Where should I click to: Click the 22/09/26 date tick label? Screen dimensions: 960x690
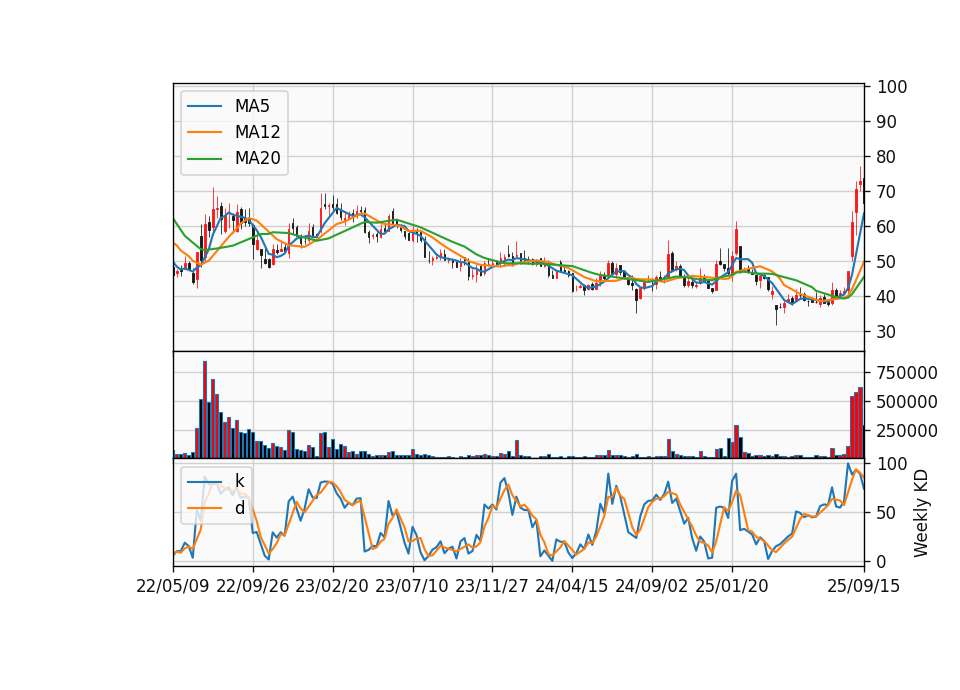tap(253, 586)
